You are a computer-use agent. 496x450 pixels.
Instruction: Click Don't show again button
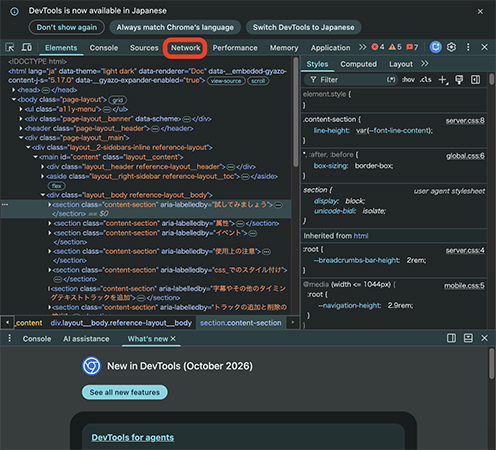(x=67, y=27)
